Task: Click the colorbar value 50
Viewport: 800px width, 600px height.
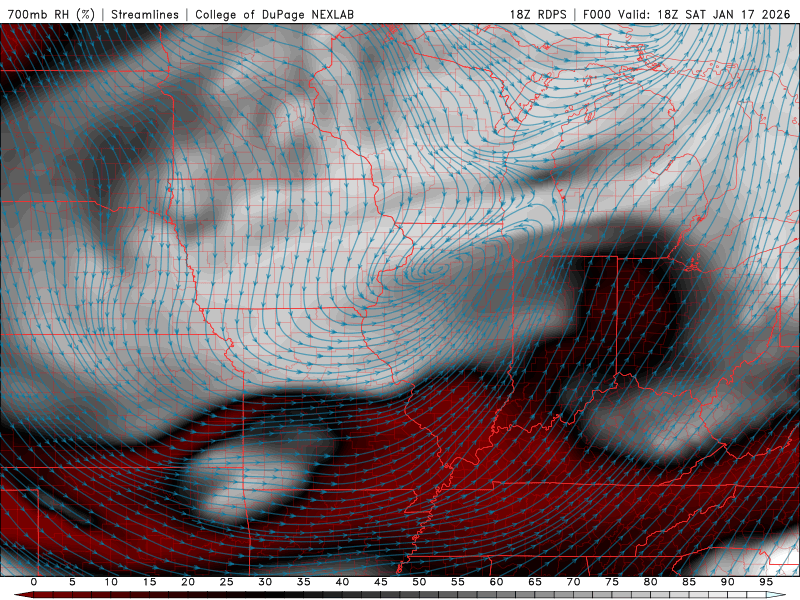Action: coord(419,582)
